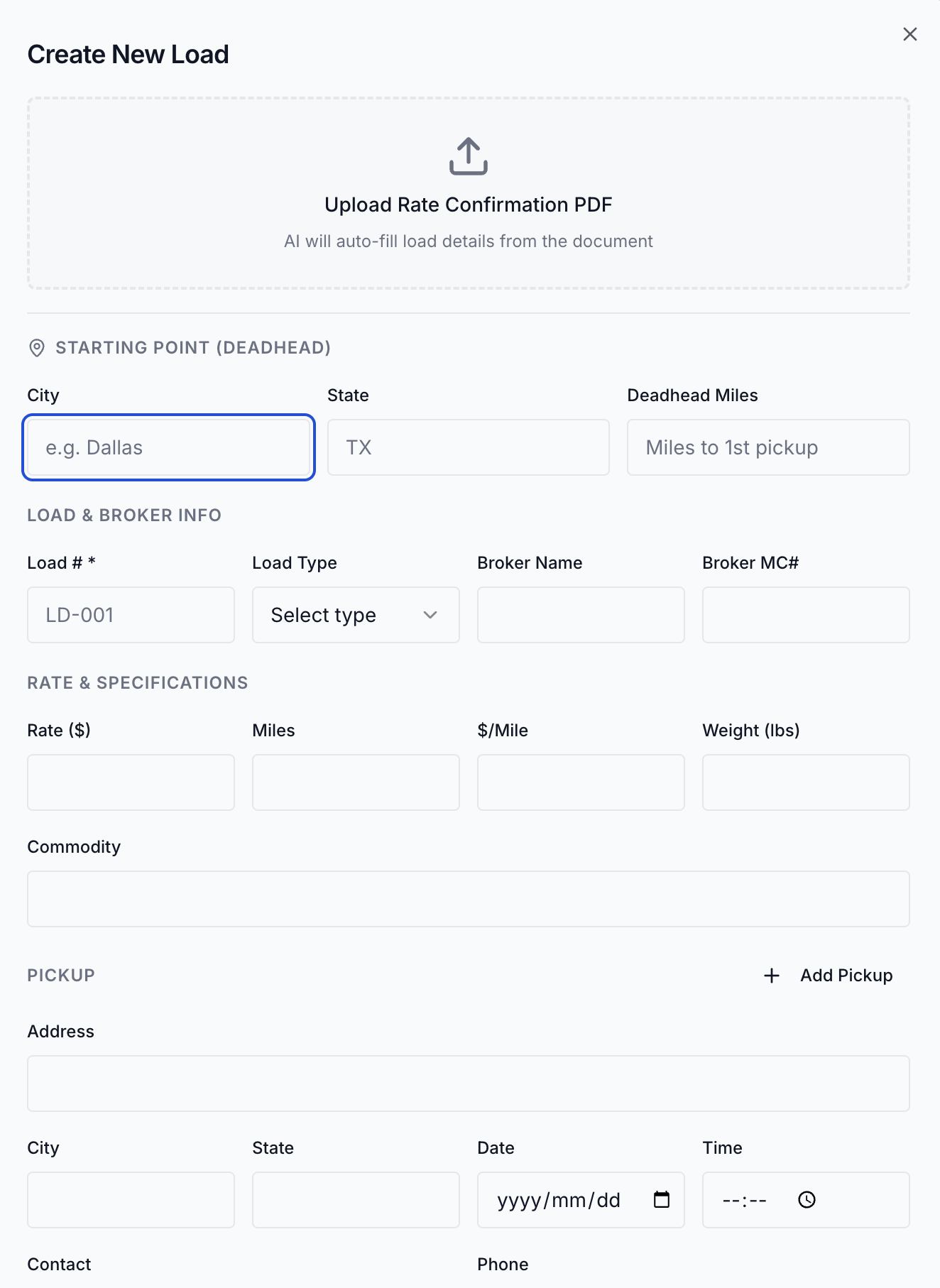The height and width of the screenshot is (1288, 940).
Task: Click the Broker Name field
Action: [581, 615]
